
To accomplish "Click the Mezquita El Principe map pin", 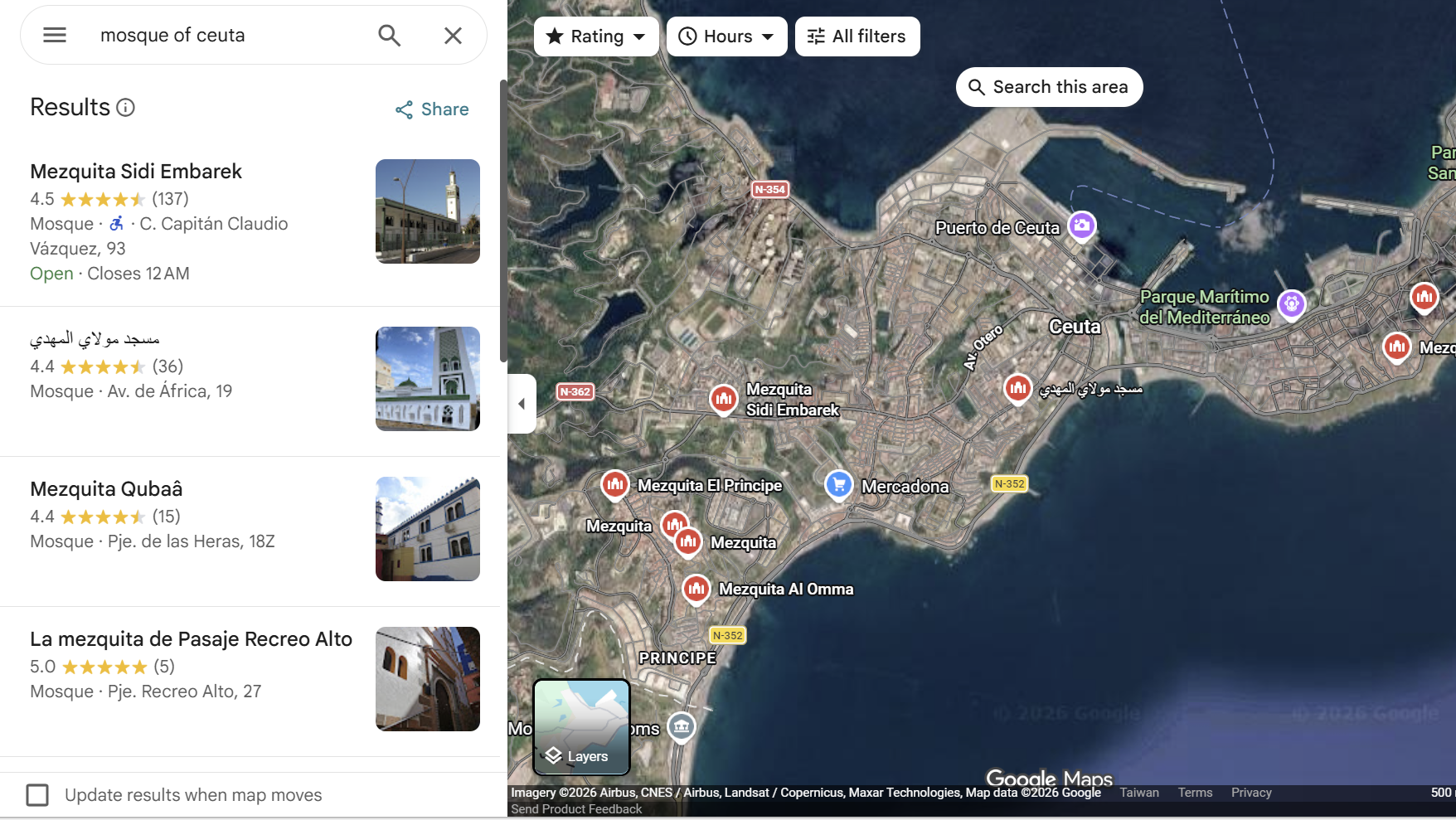I will [x=615, y=484].
